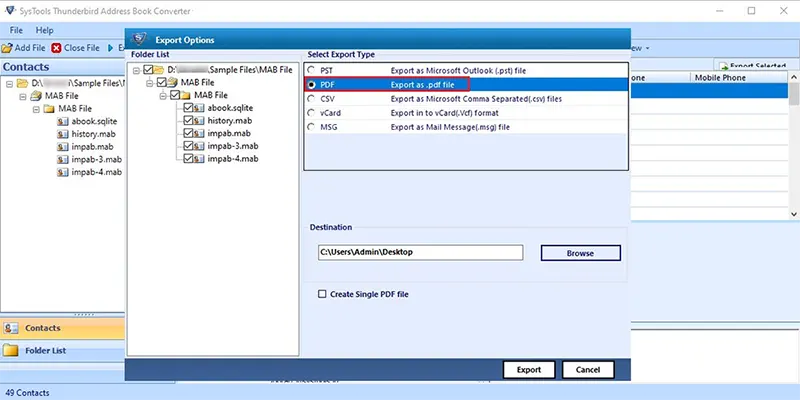
Task: Select the MSG export type radio button
Action: tap(311, 127)
